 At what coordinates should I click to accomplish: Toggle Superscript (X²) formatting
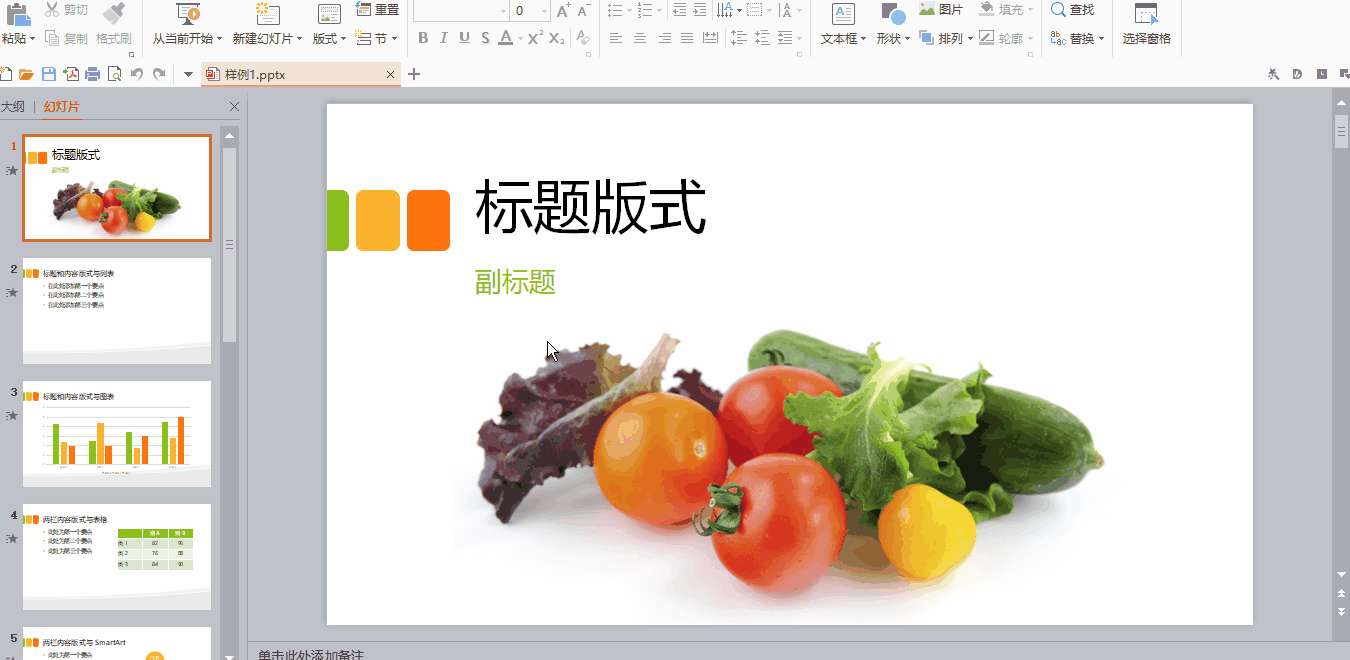[x=535, y=38]
